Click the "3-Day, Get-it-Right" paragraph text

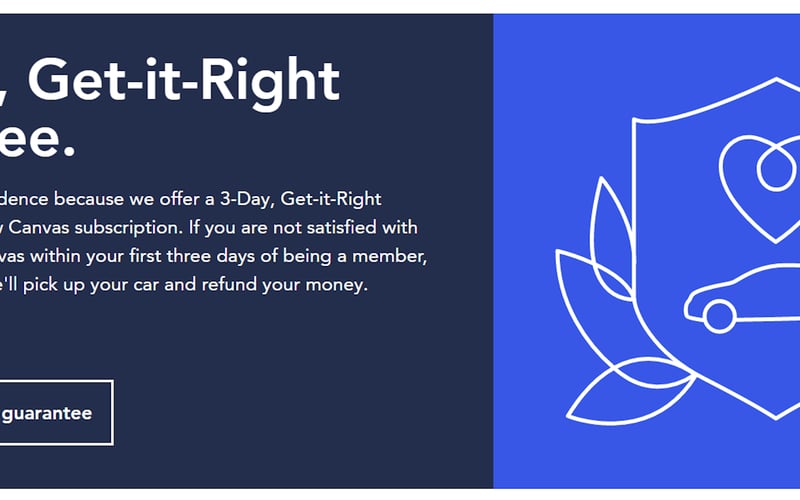tap(301, 198)
